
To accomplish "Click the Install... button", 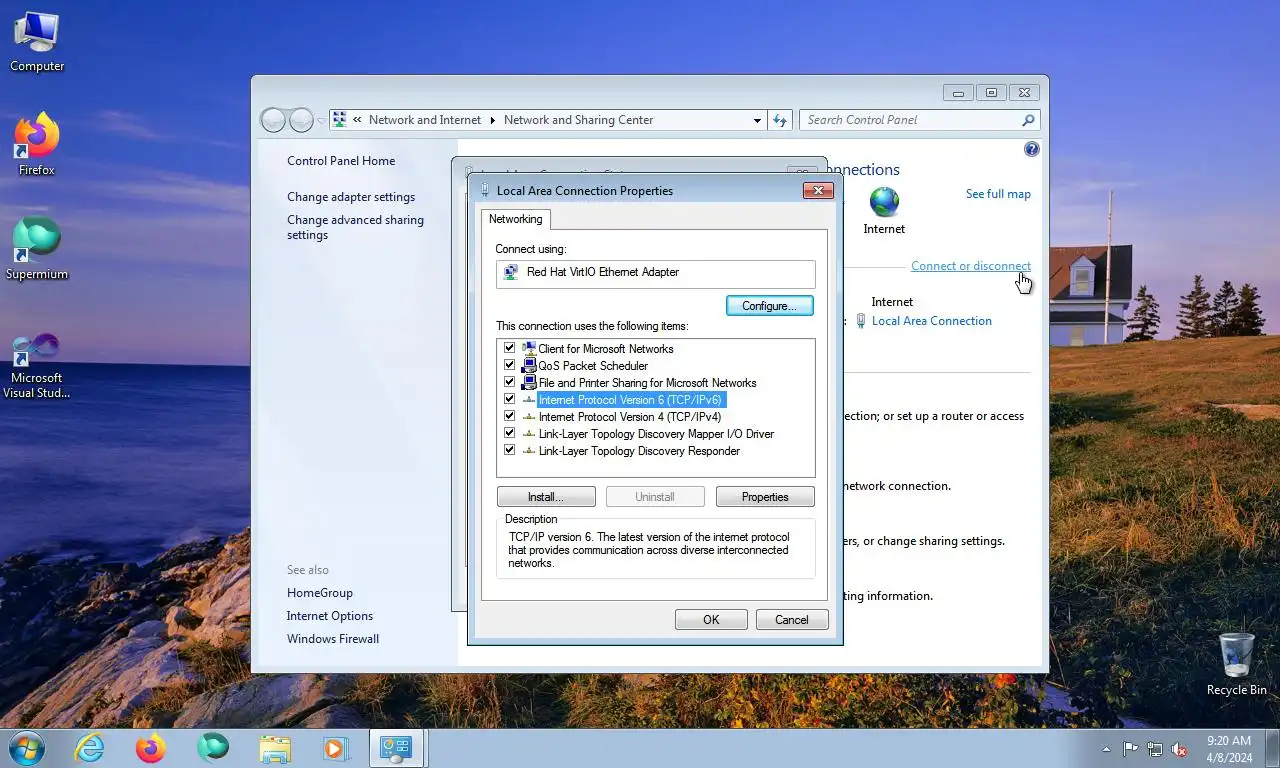I will click(546, 497).
